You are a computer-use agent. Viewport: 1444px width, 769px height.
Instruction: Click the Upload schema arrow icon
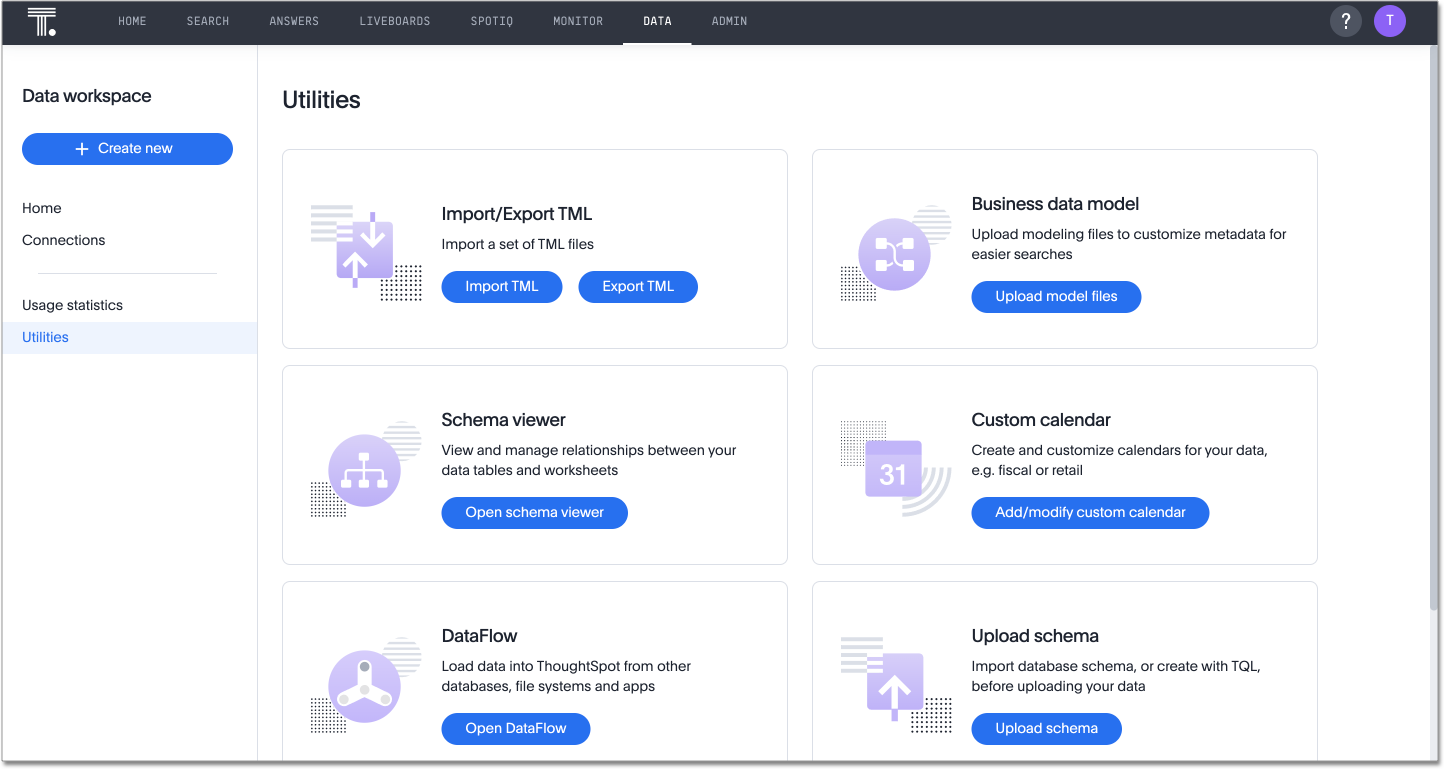(x=895, y=684)
